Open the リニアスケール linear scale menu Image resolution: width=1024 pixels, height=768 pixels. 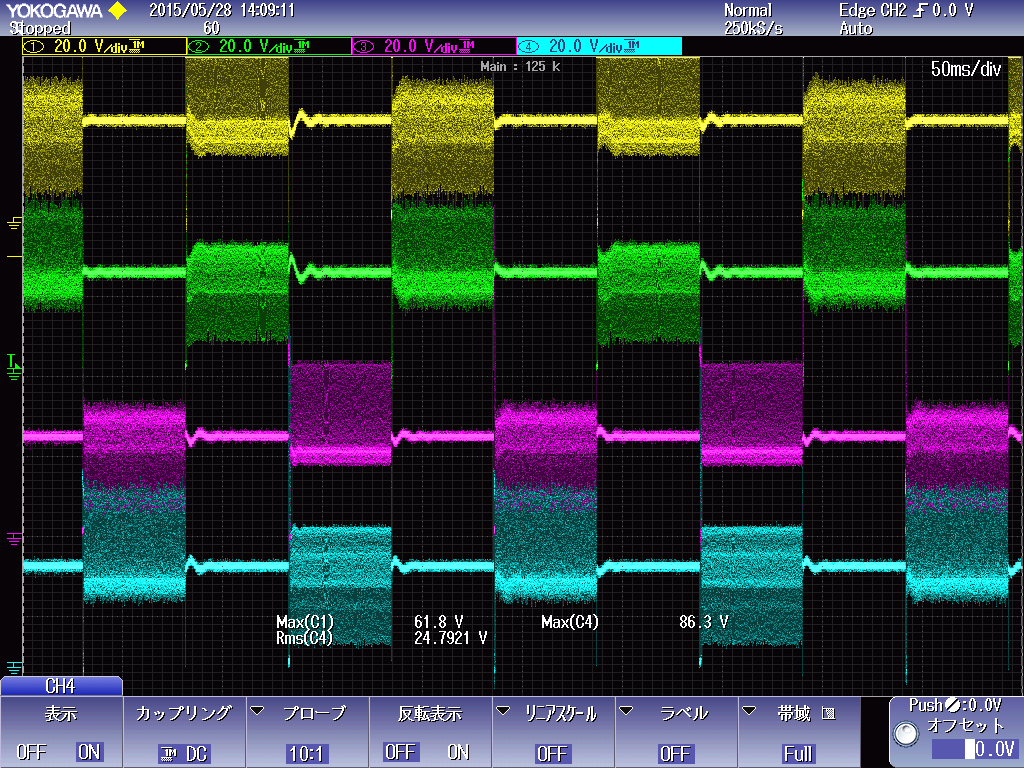click(553, 732)
